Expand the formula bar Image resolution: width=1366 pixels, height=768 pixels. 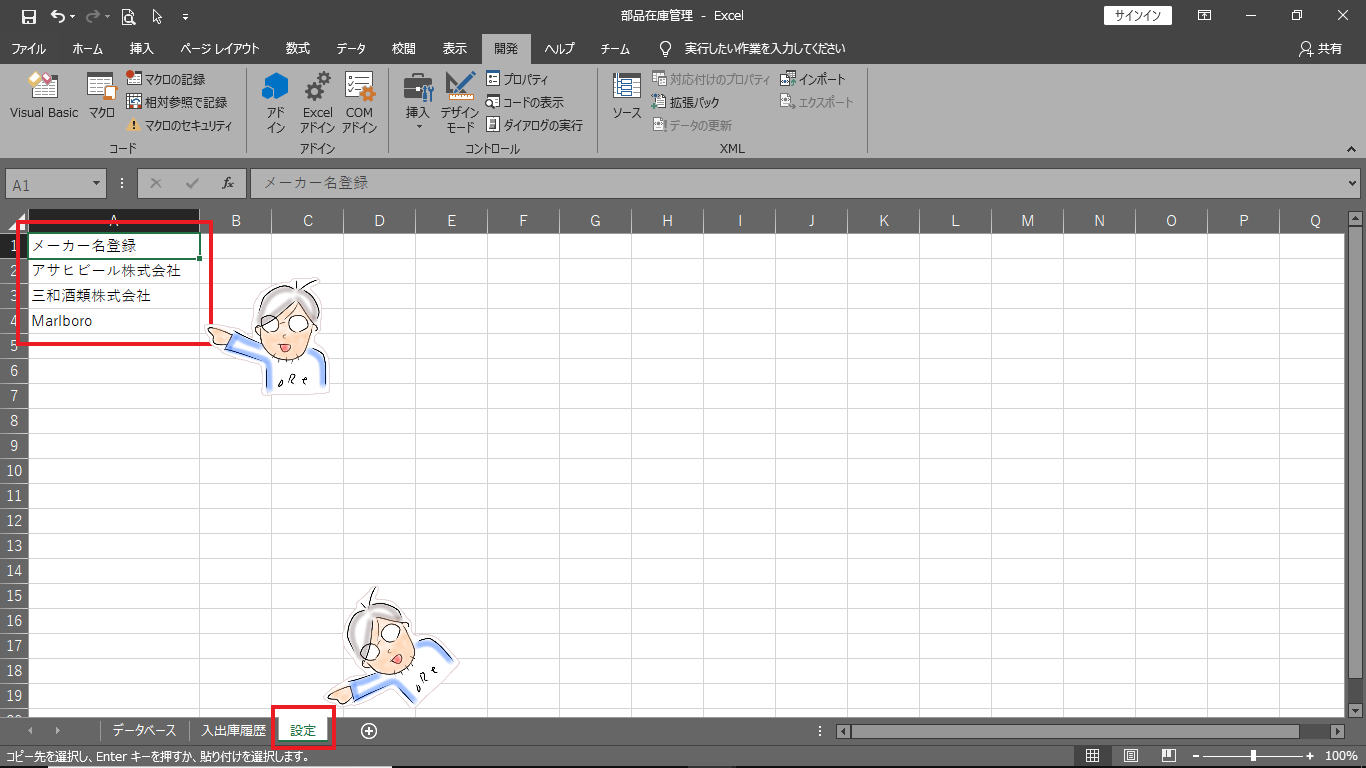pyautogui.click(x=1352, y=184)
